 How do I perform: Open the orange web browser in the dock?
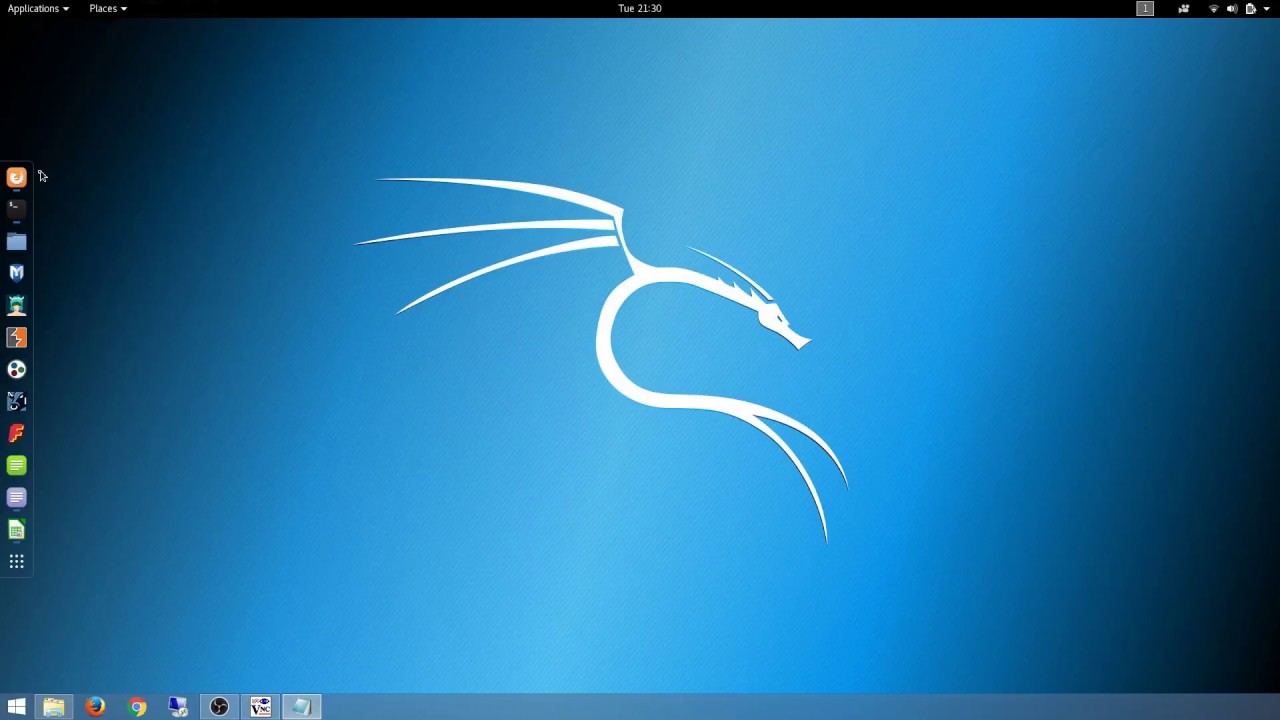16,177
